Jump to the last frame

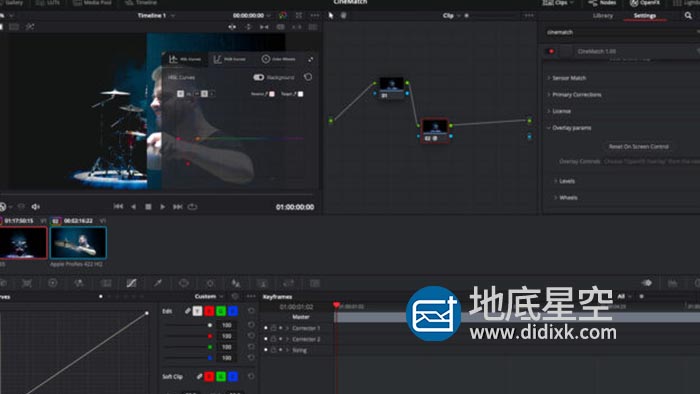(x=178, y=207)
